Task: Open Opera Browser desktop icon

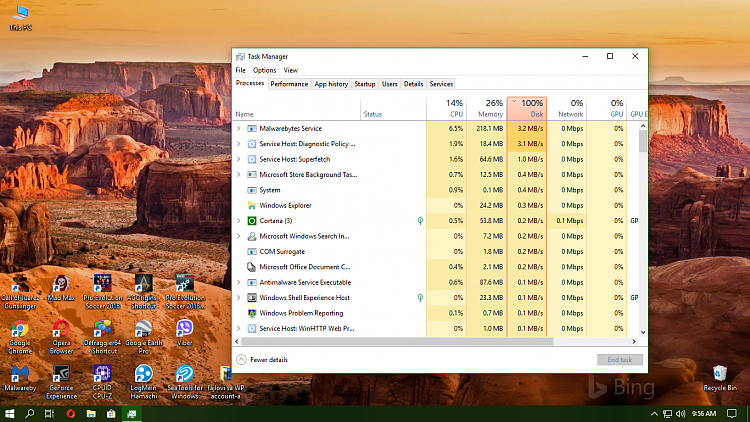Action: pyautogui.click(x=61, y=338)
